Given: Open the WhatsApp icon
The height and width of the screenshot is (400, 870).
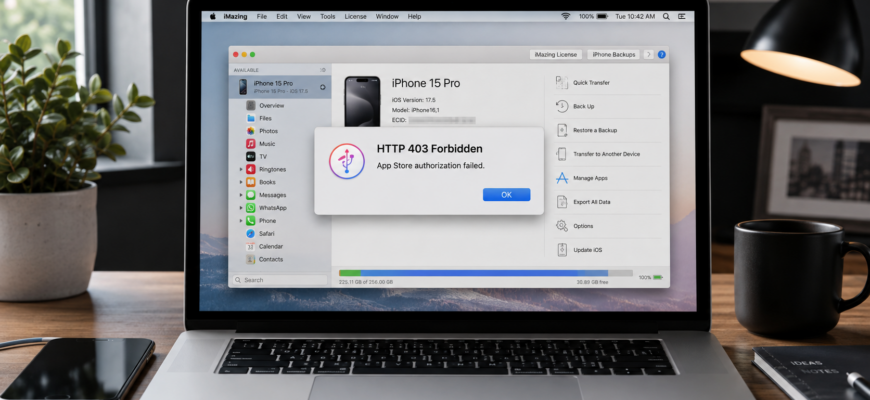Looking at the screenshot, I should tap(251, 207).
